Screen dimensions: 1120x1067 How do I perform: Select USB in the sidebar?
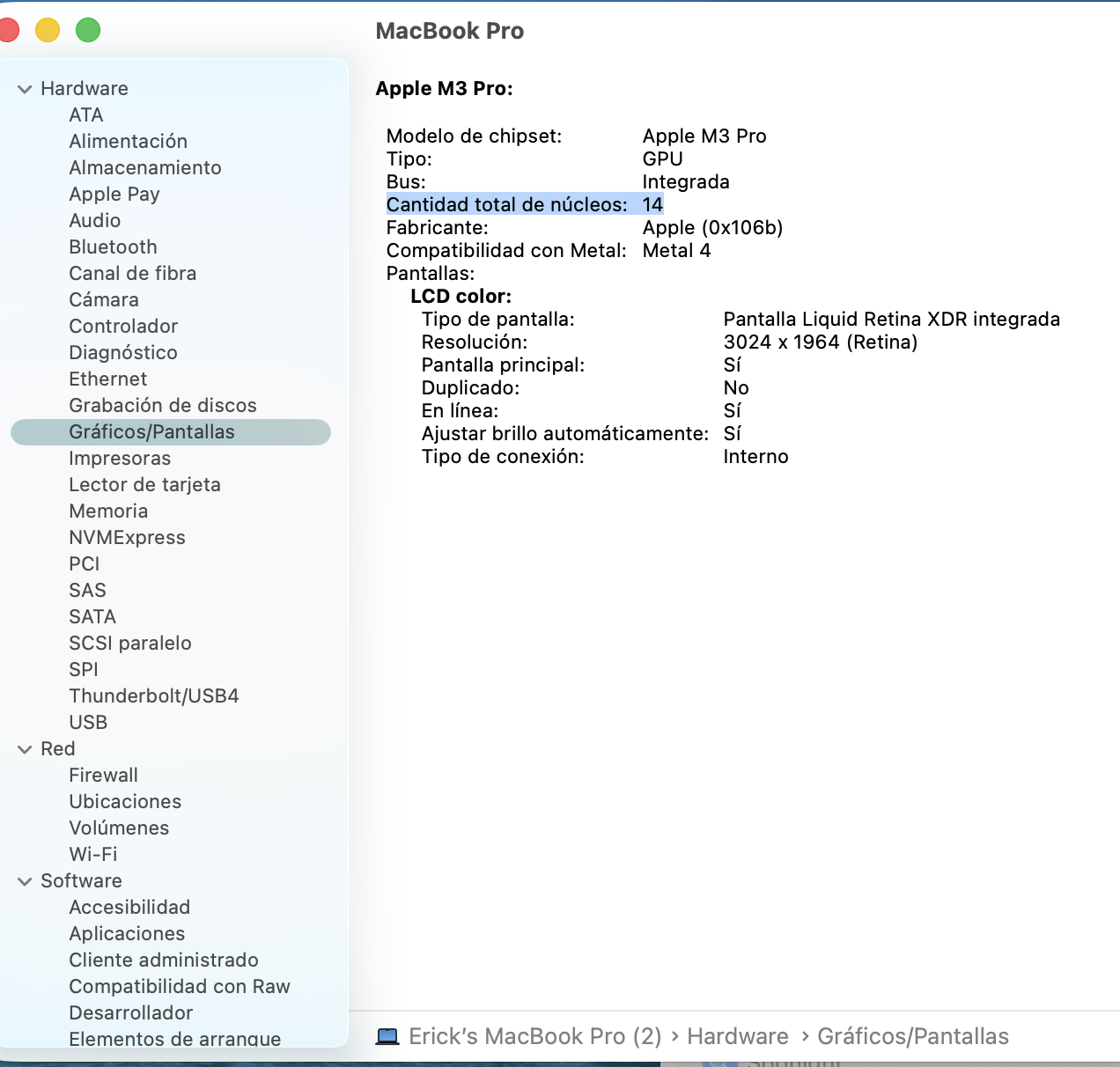pos(88,723)
